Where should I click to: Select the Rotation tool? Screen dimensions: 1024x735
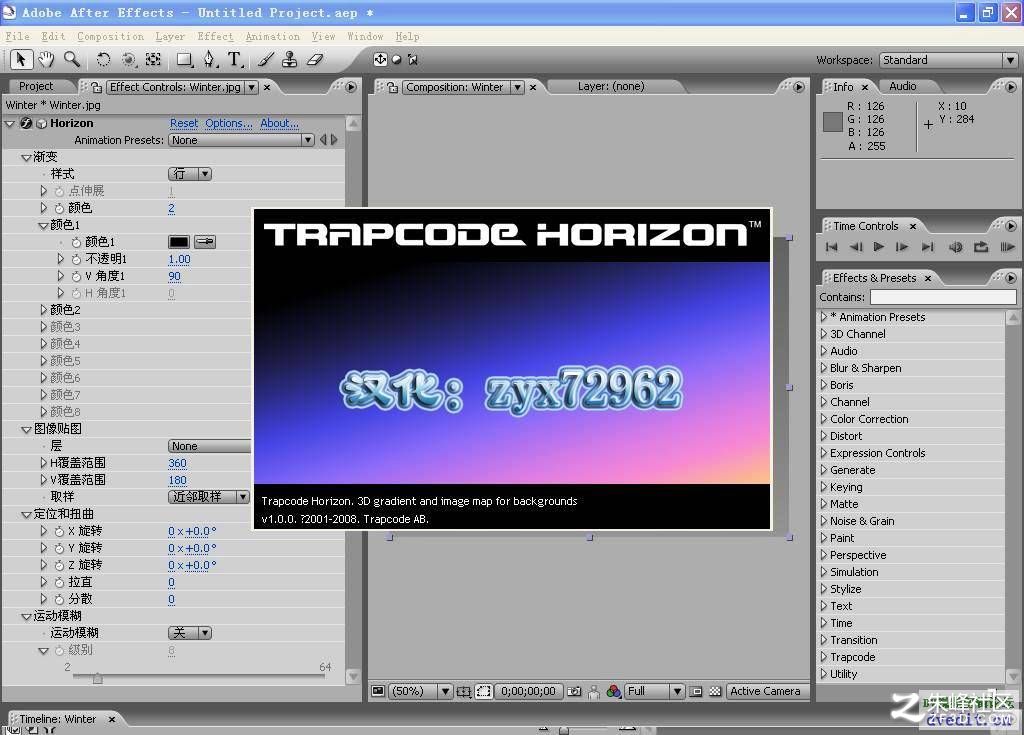103,60
